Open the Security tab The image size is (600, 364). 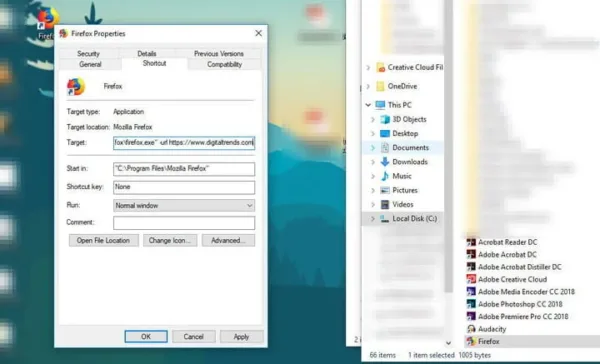(x=88, y=54)
